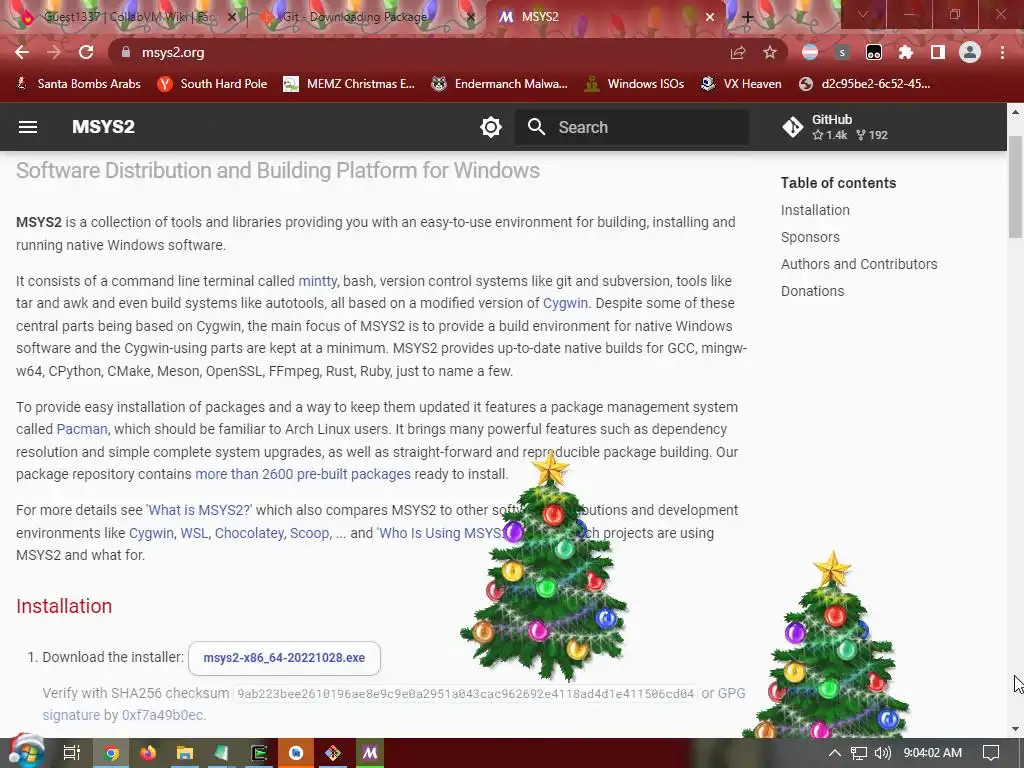Click the page vertical scrollbar thumb
This screenshot has width=1024, height=768.
click(1016, 187)
